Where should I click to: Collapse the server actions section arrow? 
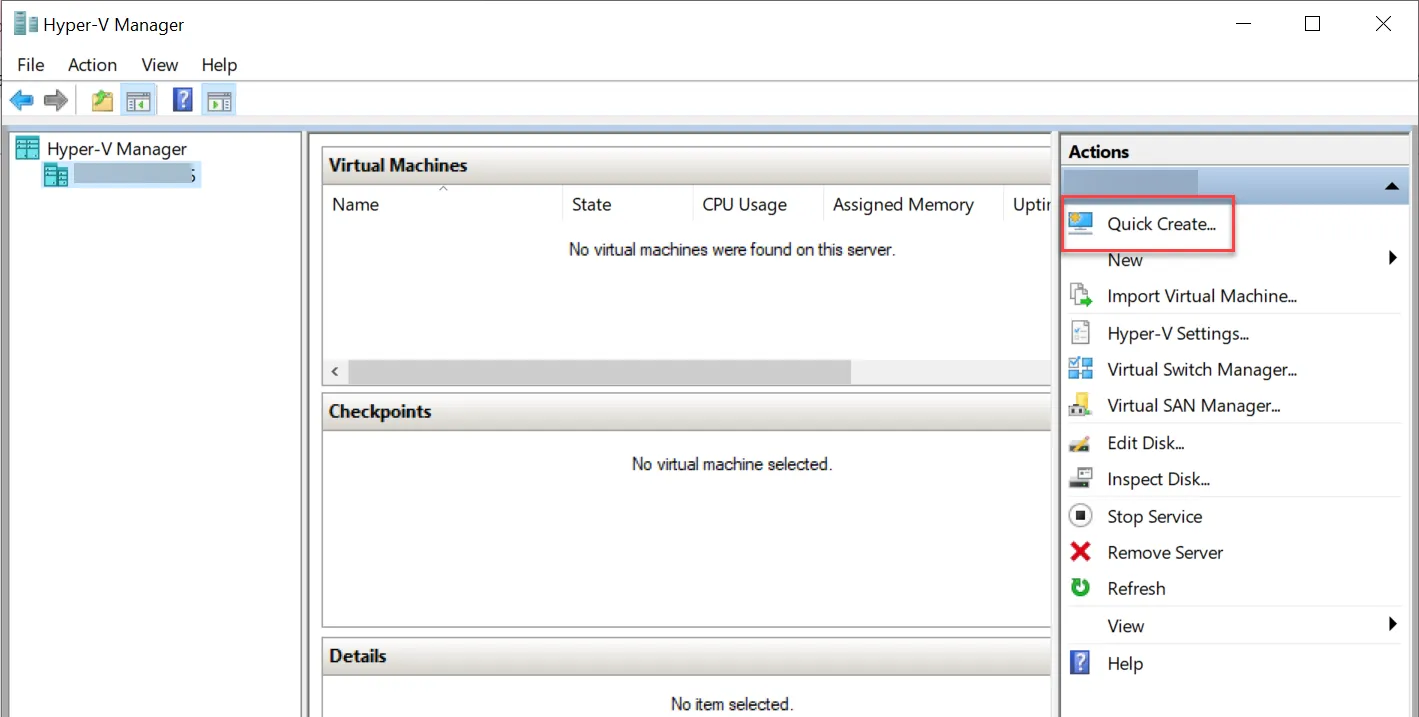1391,187
